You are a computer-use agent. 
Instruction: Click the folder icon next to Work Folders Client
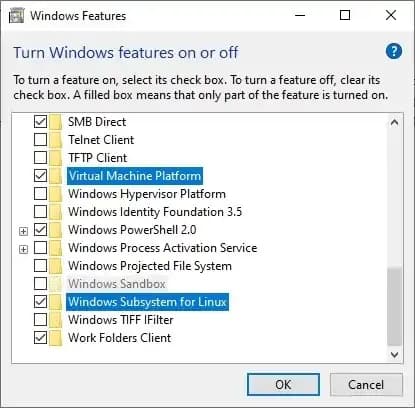click(x=56, y=338)
